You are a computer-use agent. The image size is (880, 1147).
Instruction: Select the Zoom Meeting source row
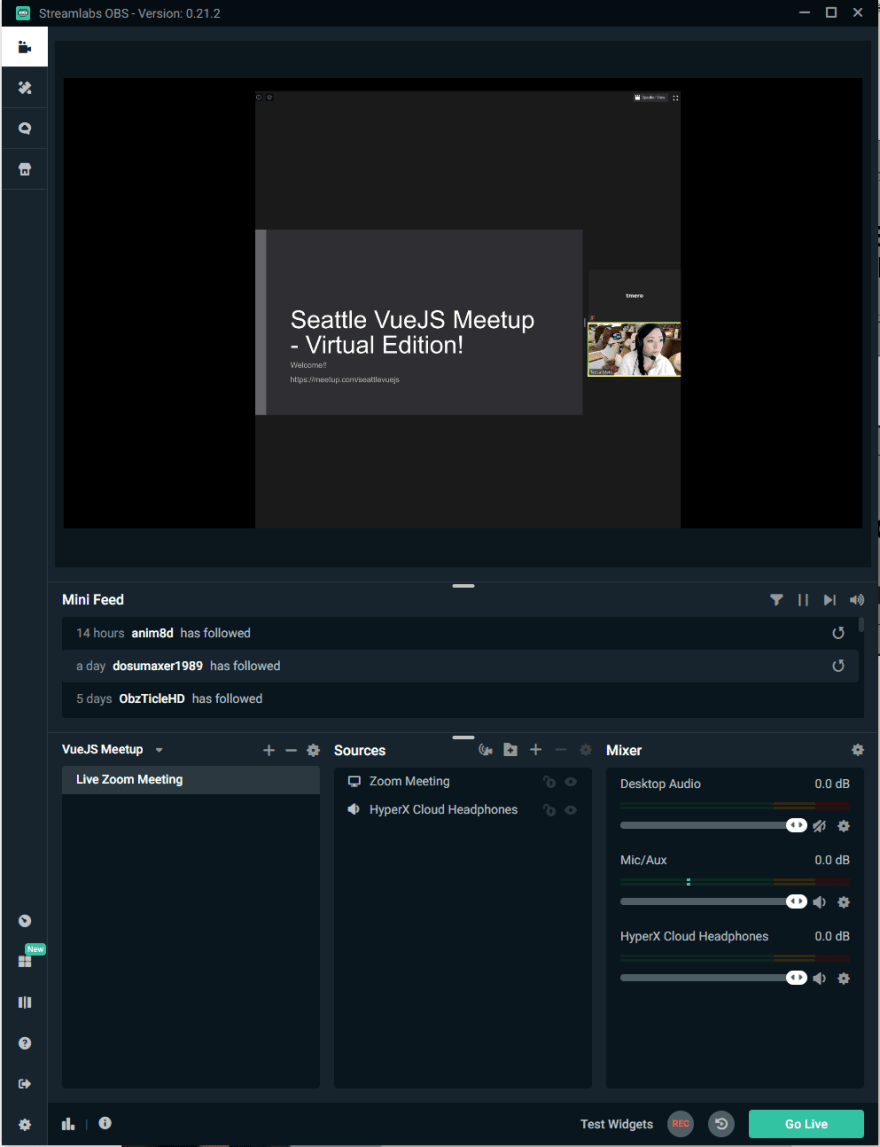click(x=462, y=781)
